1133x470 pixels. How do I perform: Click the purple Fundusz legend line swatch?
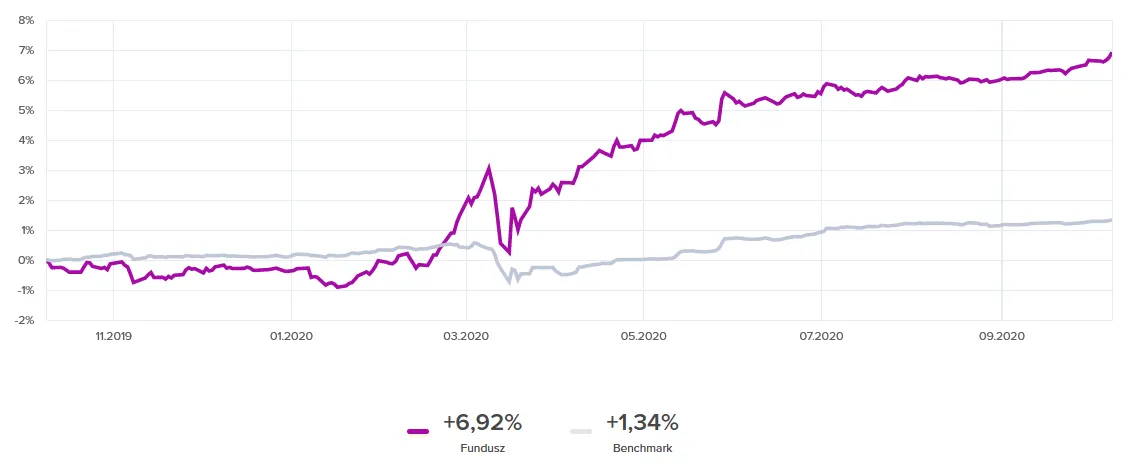pyautogui.click(x=418, y=431)
